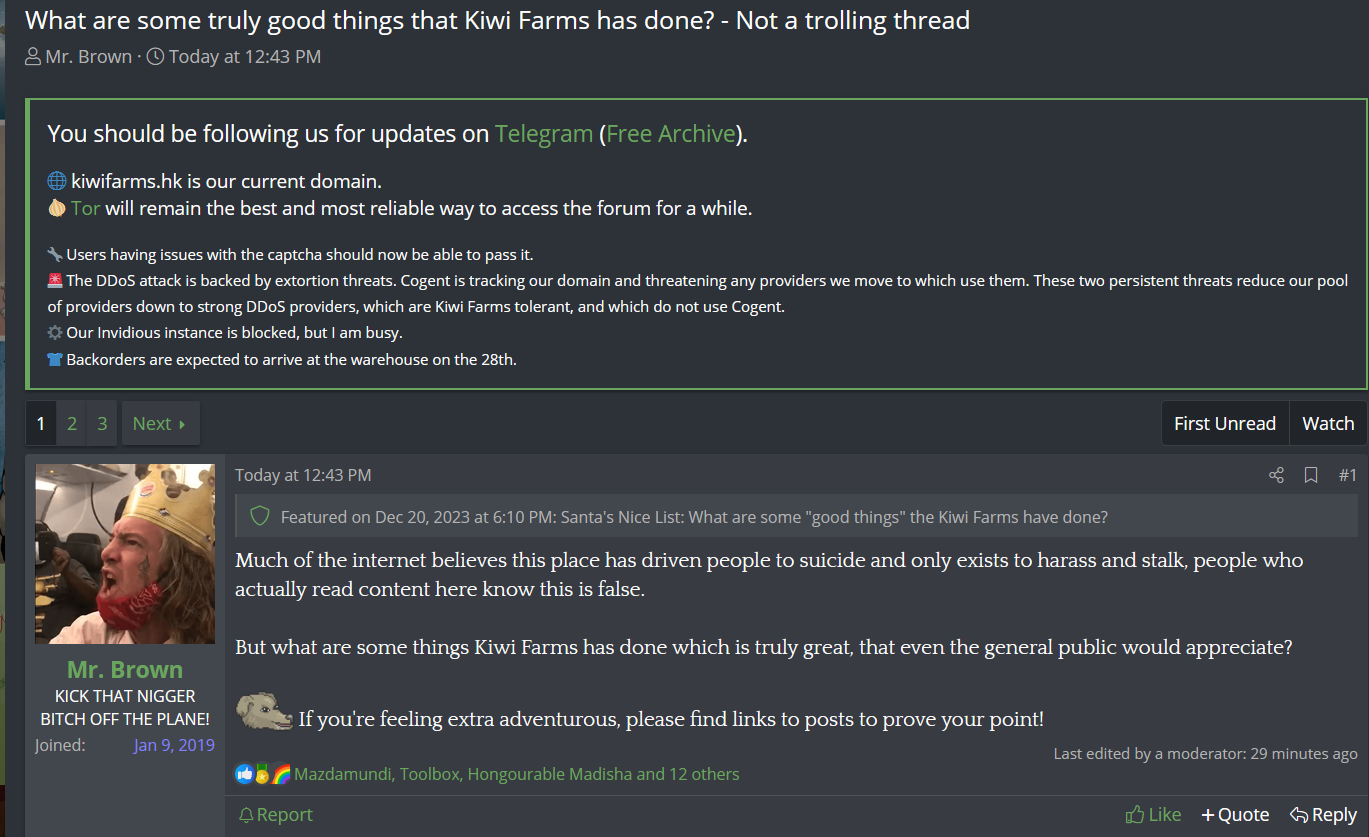Click the dog emoji in the post
The height and width of the screenshot is (837, 1369).
(x=264, y=712)
